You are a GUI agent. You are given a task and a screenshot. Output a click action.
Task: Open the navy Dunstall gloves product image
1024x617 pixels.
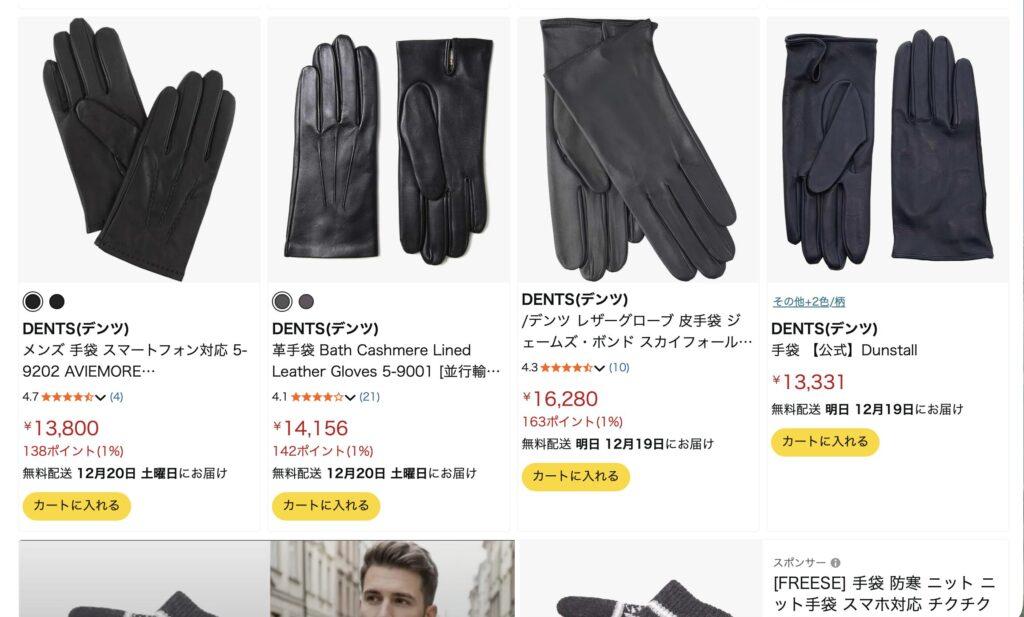pyautogui.click(x=888, y=150)
